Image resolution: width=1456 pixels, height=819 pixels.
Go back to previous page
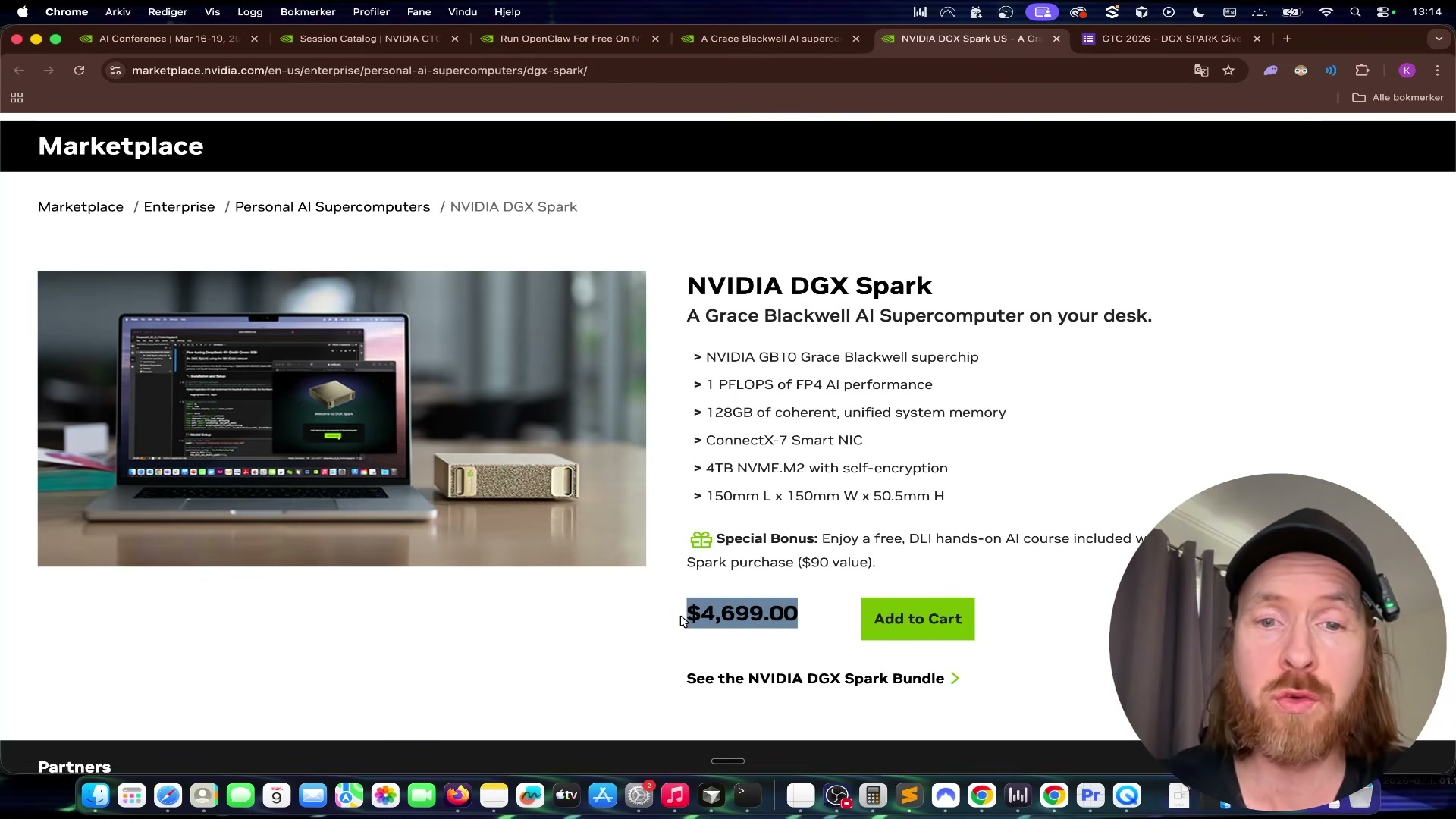coord(19,71)
